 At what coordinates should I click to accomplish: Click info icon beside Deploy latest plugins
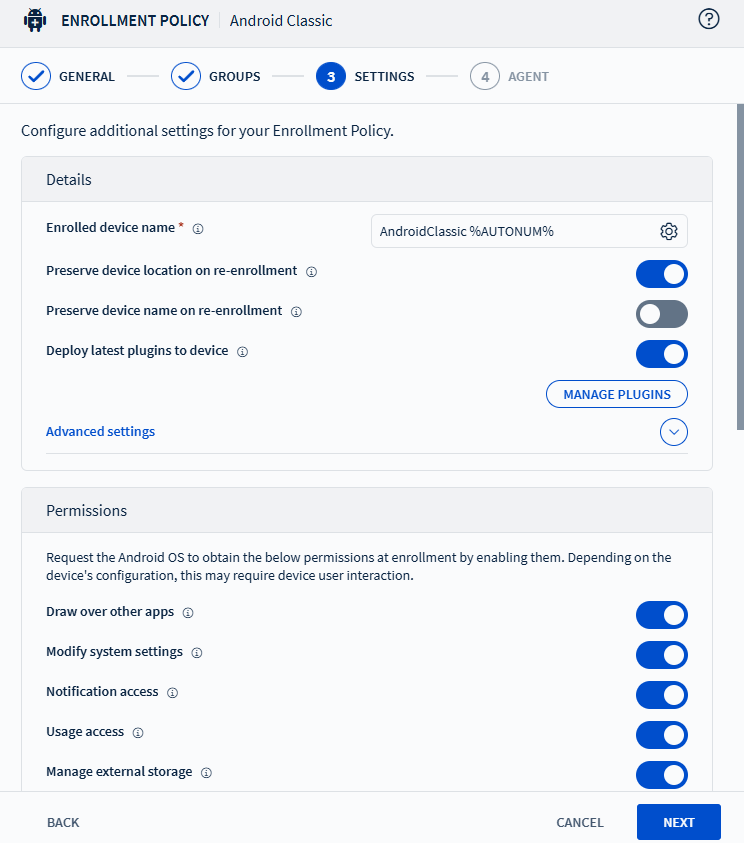[x=242, y=352]
